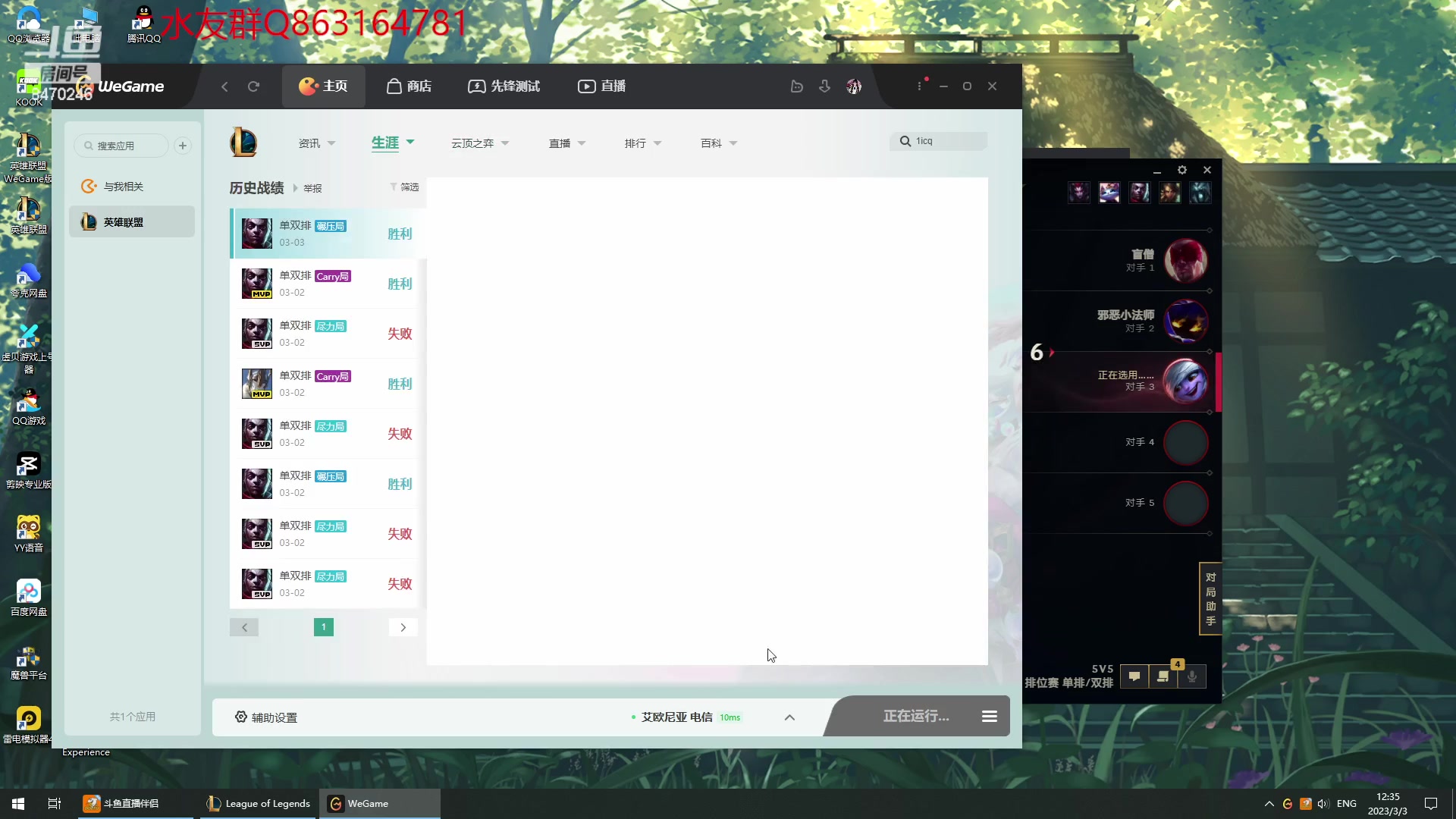
Task: Click the 举报 link next to 历史战绩
Action: (x=312, y=187)
